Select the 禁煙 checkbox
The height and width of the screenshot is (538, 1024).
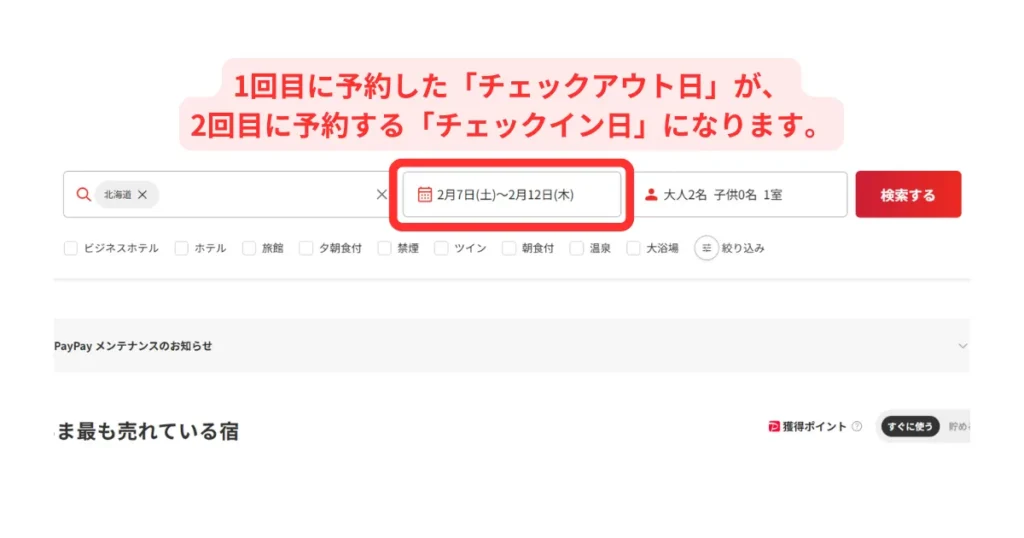point(385,249)
